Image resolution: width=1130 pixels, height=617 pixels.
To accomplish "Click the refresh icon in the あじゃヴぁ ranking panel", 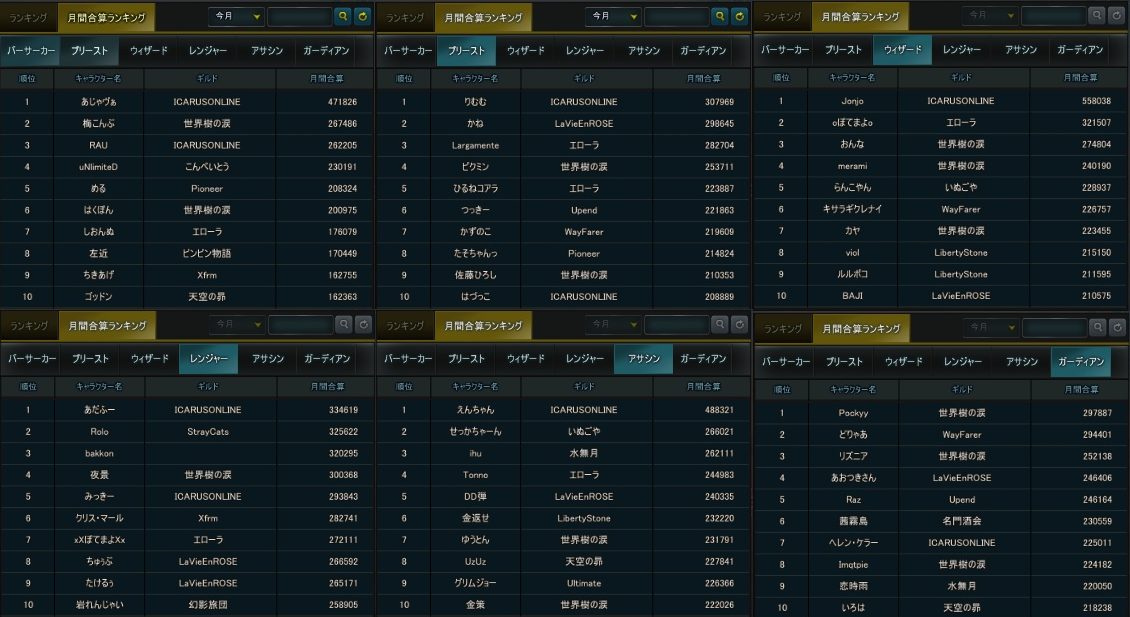I will click(362, 16).
